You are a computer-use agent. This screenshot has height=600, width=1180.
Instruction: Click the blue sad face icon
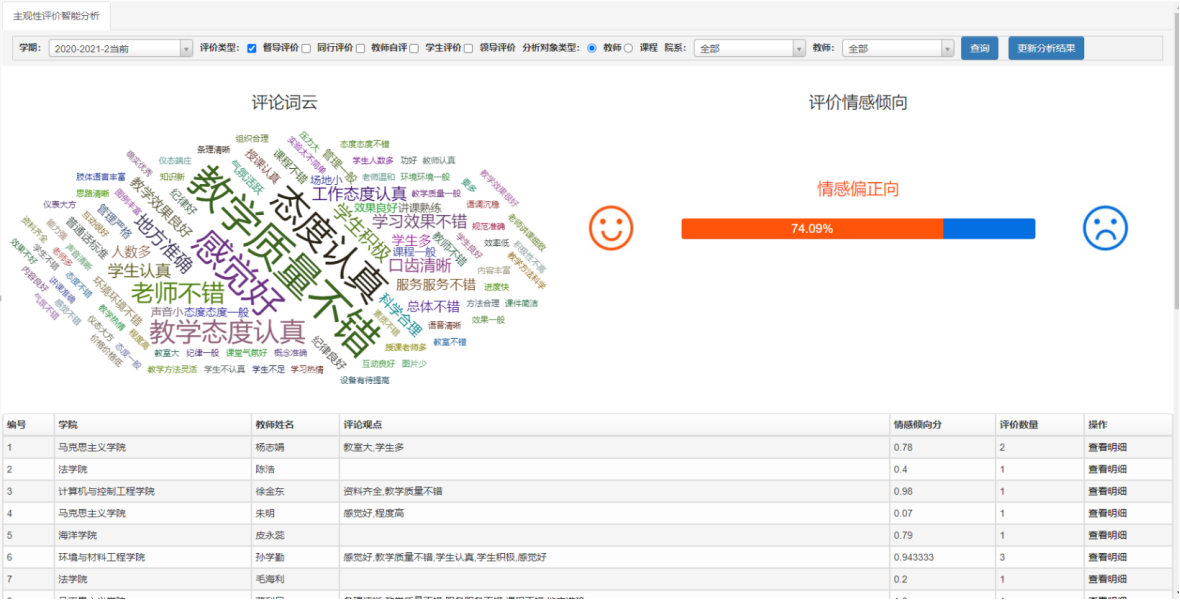point(1105,228)
